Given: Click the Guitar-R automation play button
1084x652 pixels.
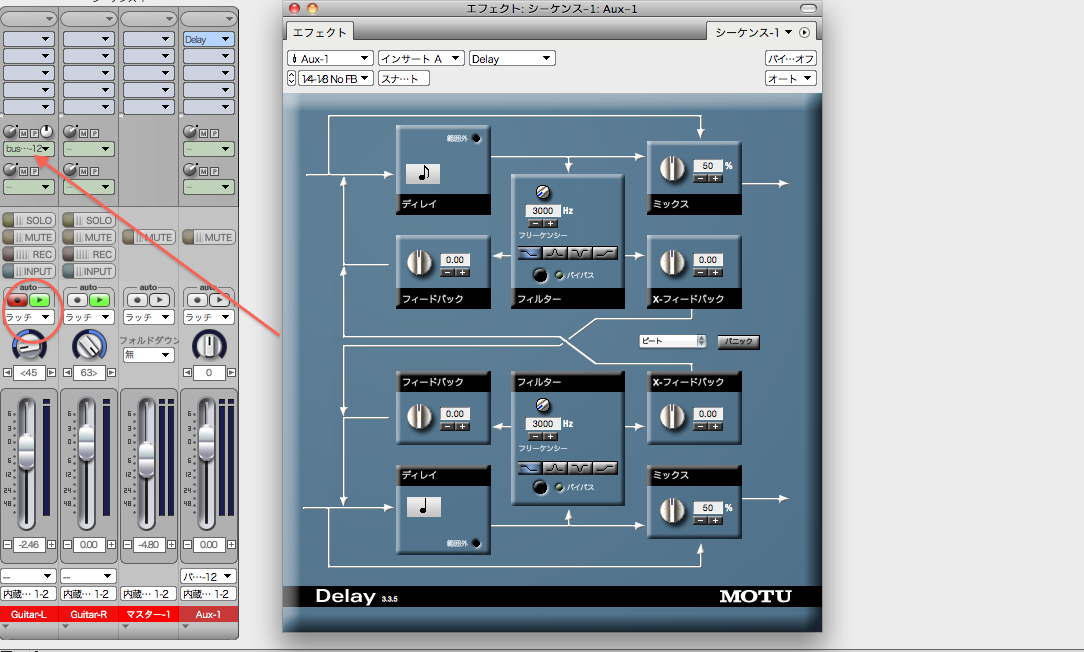Looking at the screenshot, I should tap(100, 300).
